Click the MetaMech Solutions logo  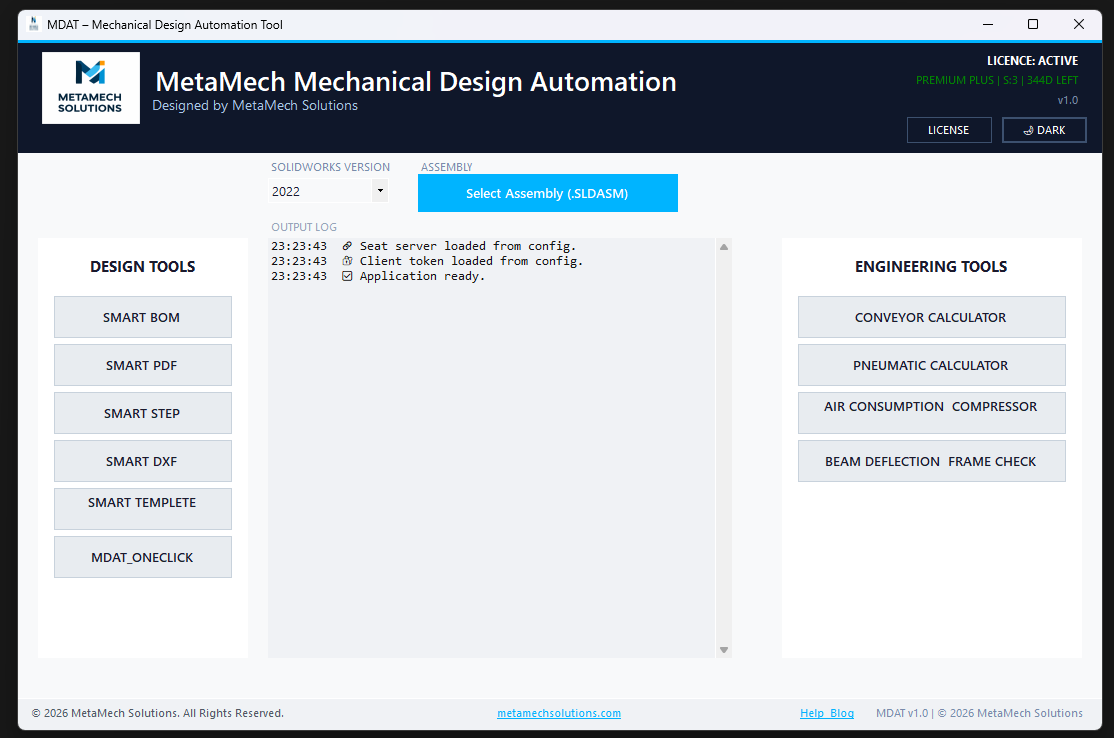(x=91, y=88)
